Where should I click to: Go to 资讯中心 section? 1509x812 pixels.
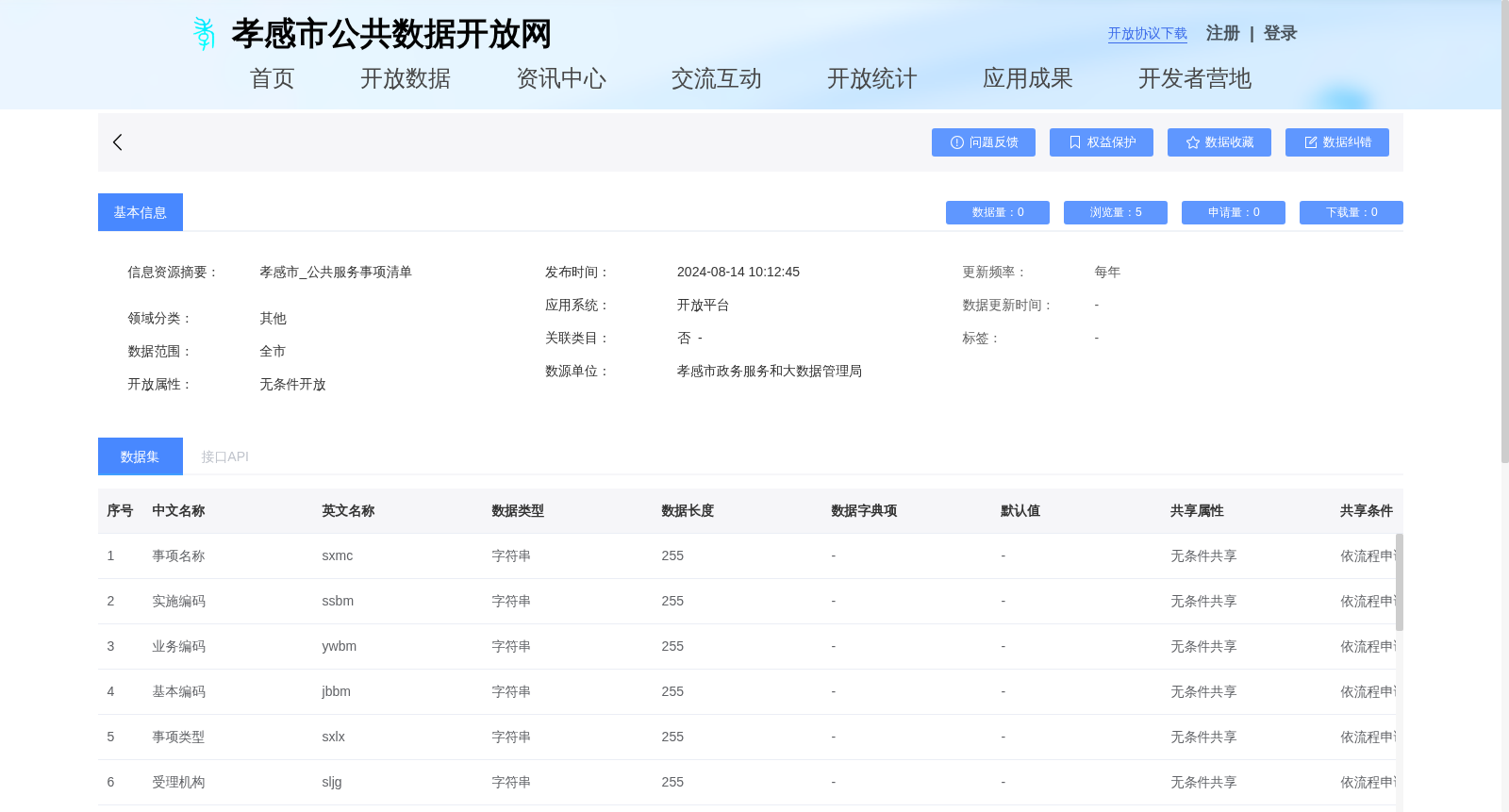(561, 78)
